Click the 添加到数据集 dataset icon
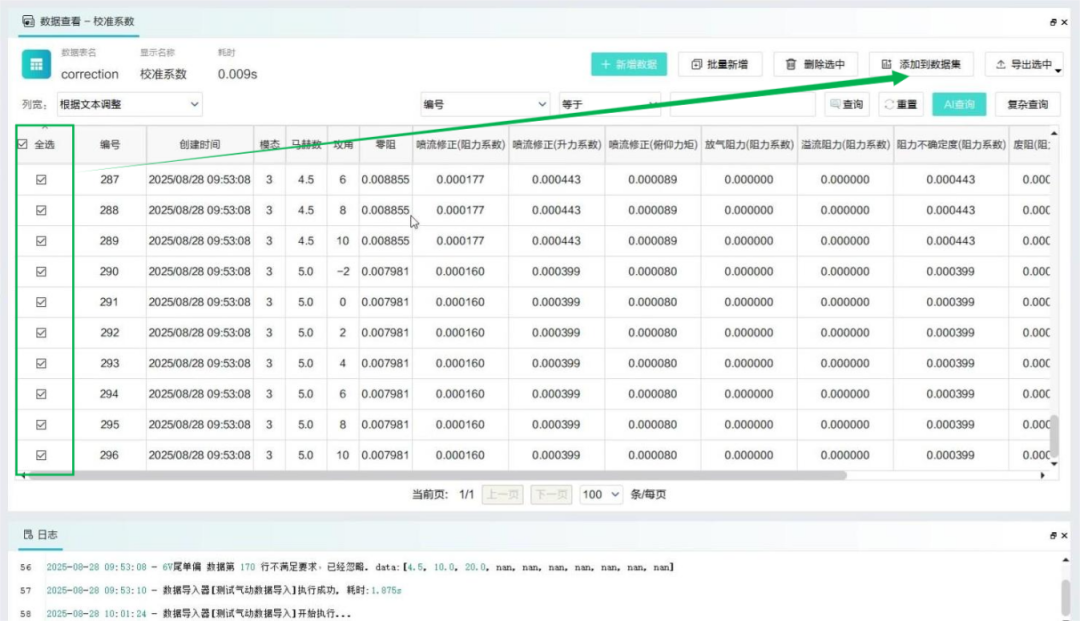The width and height of the screenshot is (1080, 621). pyautogui.click(x=887, y=65)
